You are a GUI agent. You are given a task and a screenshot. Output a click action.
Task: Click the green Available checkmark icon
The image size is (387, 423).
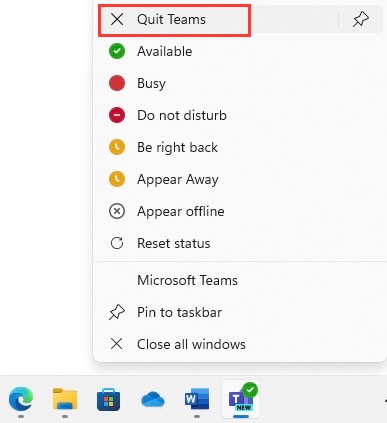click(x=117, y=51)
